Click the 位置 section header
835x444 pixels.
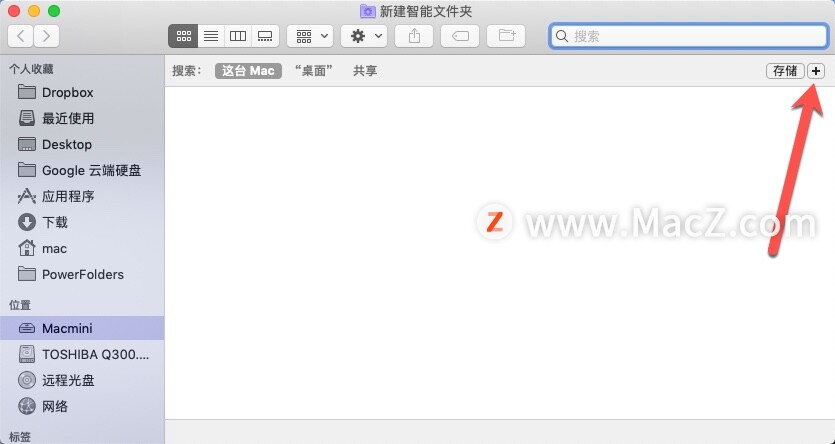point(20,305)
